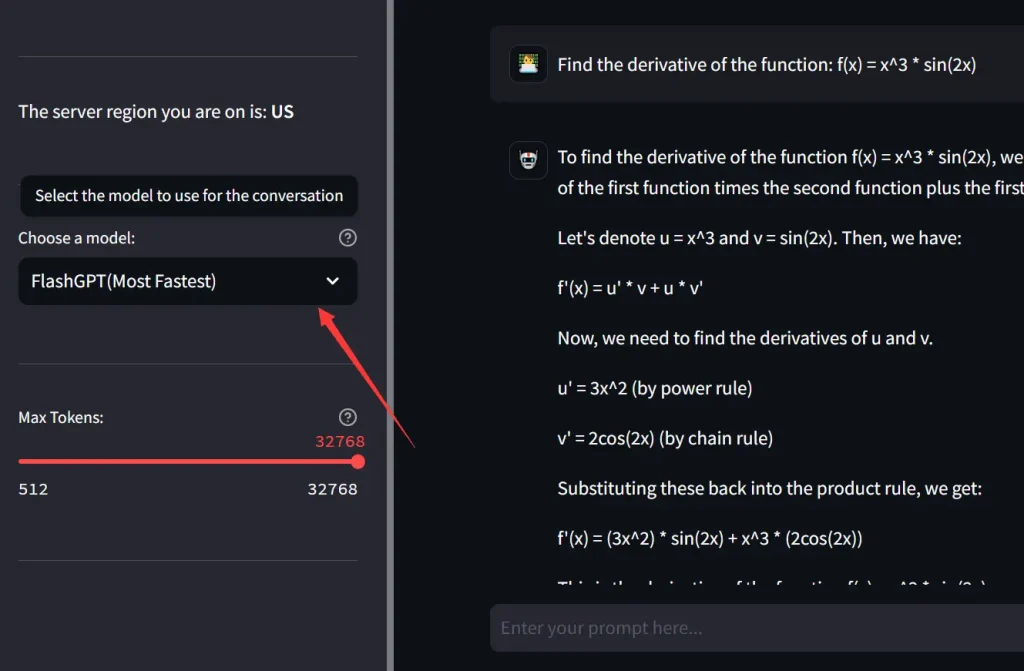The height and width of the screenshot is (671, 1024).
Task: Click the help icon next to Choose a model
Action: [x=347, y=238]
